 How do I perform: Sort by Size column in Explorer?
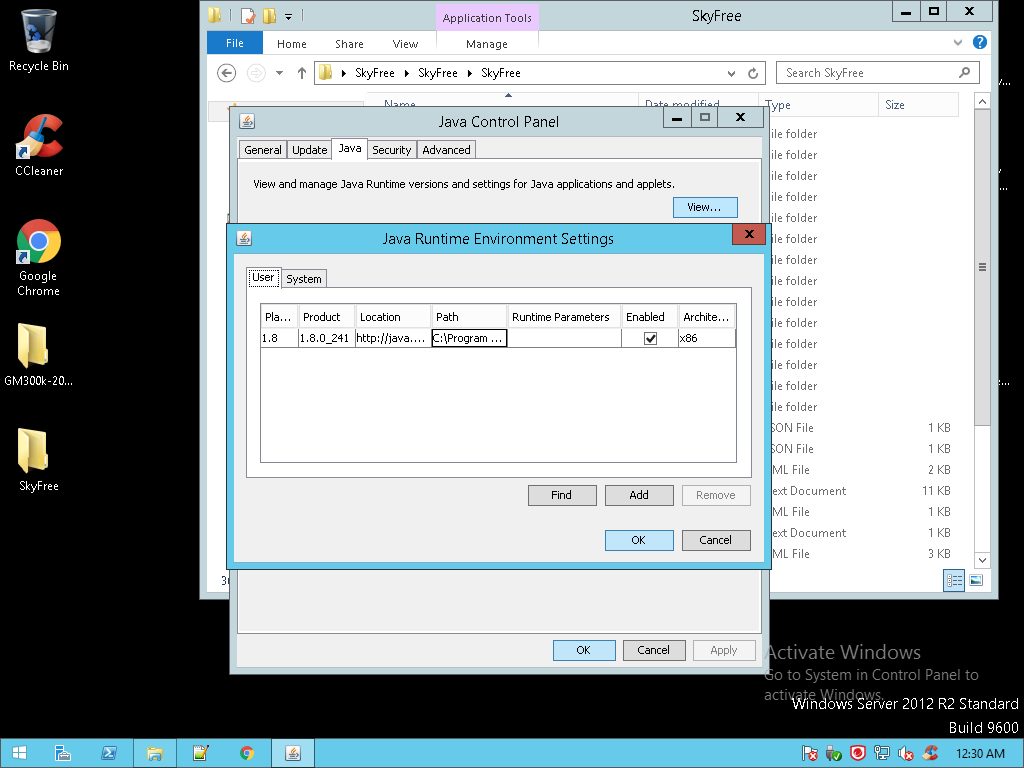918,104
